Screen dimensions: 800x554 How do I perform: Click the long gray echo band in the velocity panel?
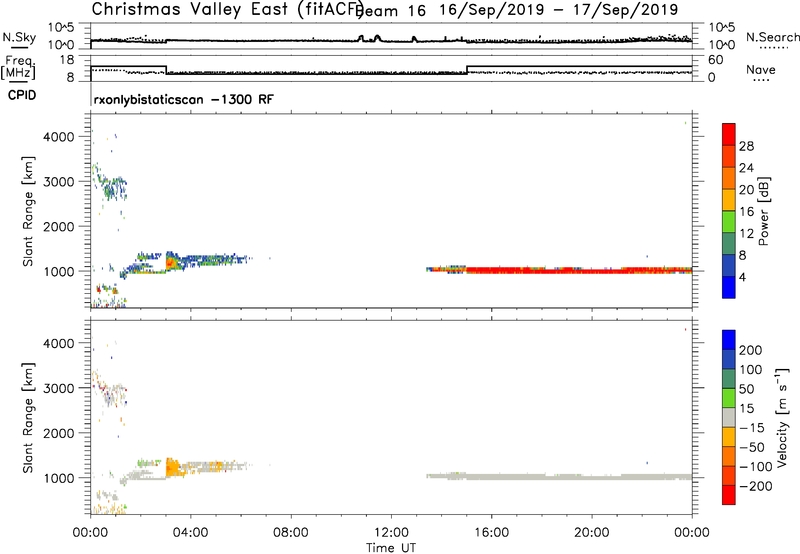coord(559,476)
